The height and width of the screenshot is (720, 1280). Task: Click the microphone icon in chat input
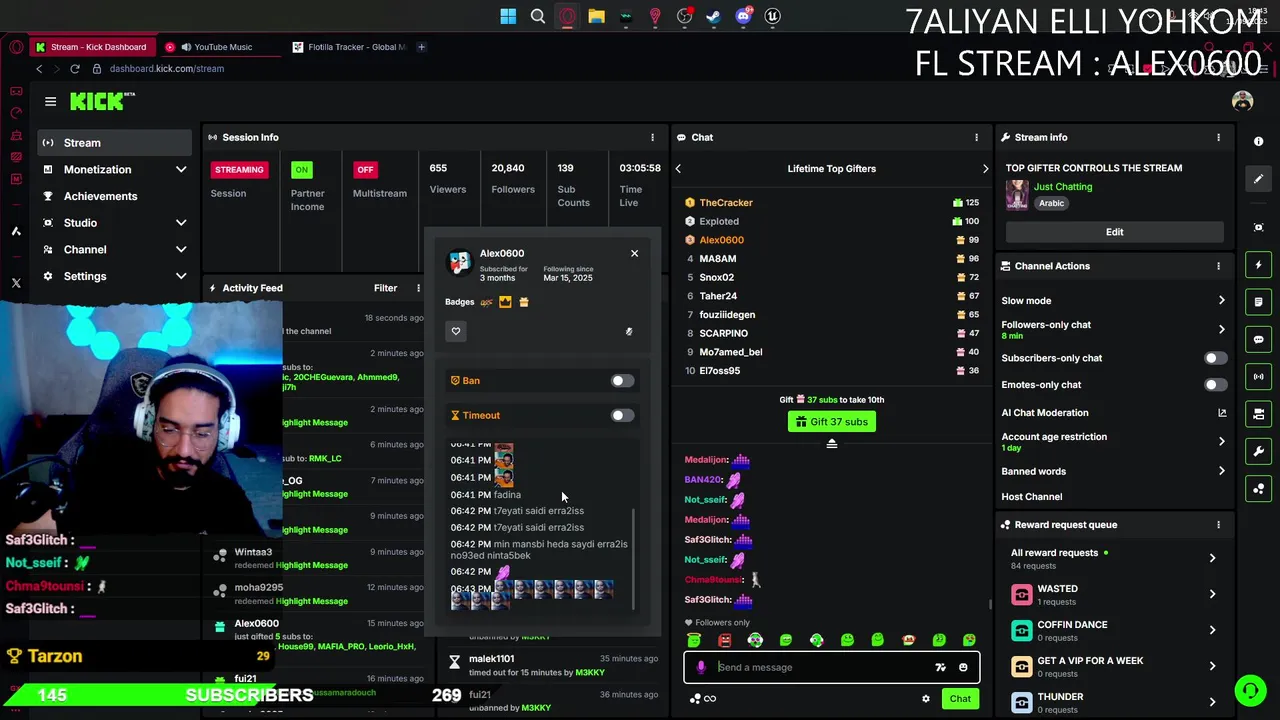tap(701, 667)
